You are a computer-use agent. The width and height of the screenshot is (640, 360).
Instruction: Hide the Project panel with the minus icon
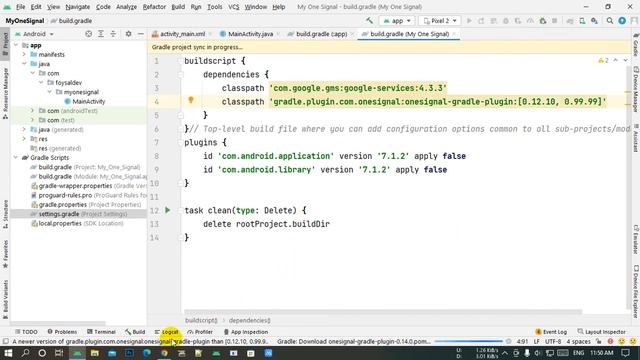click(140, 34)
